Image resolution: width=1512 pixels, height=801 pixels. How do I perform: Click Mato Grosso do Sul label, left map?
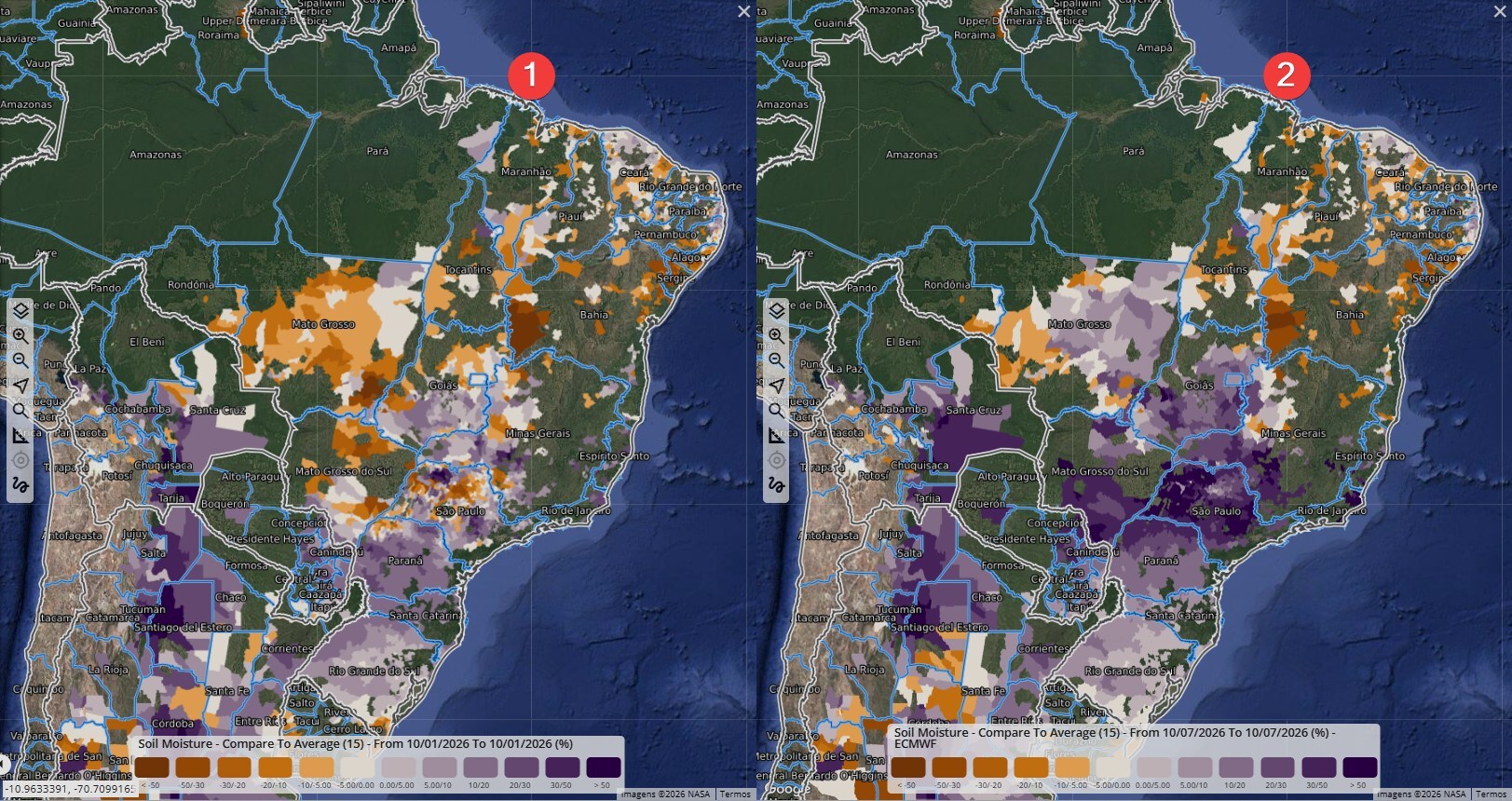click(344, 471)
